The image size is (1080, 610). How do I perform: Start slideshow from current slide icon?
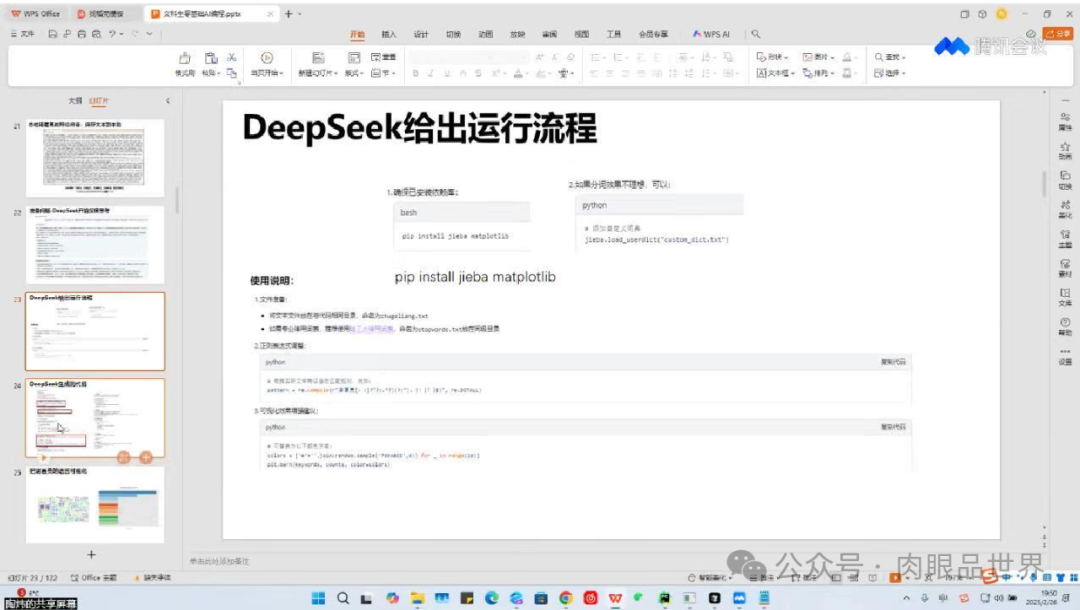click(267, 58)
